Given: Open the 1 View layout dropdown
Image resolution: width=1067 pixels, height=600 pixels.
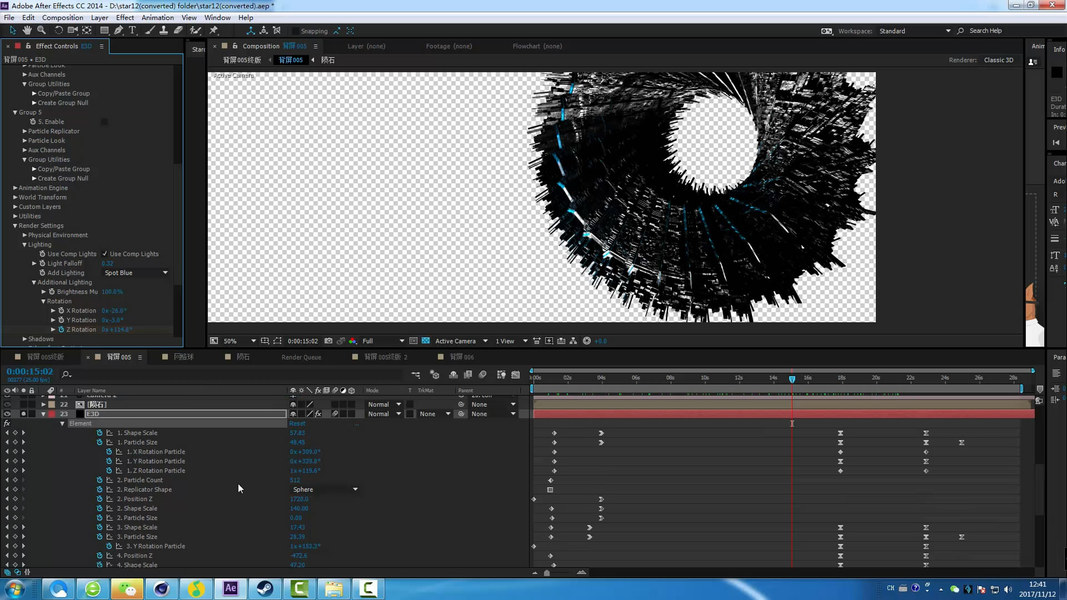Looking at the screenshot, I should coord(511,341).
